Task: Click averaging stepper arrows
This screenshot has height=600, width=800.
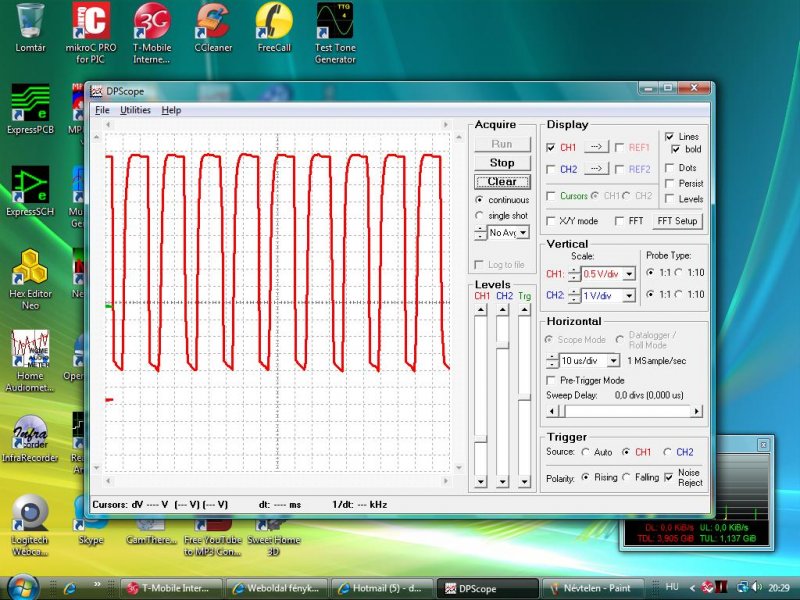Action: (481, 233)
